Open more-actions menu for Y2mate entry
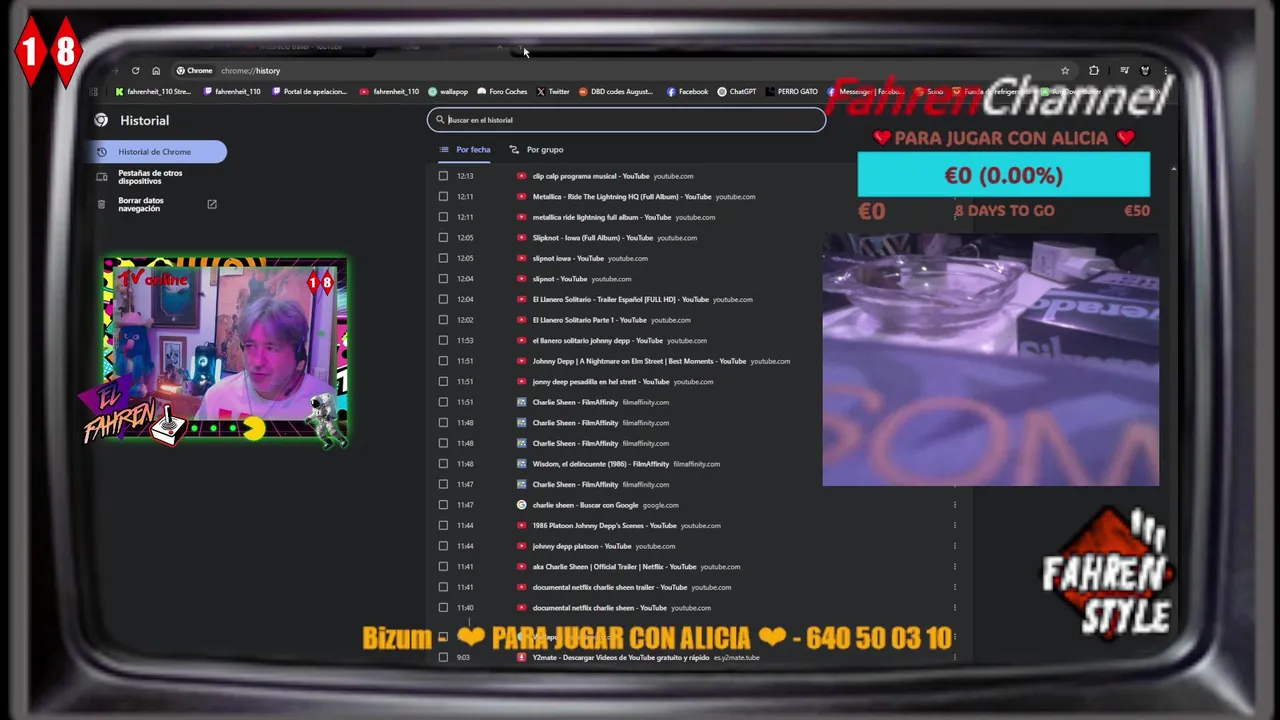Image resolution: width=1280 pixels, height=720 pixels. (955, 658)
